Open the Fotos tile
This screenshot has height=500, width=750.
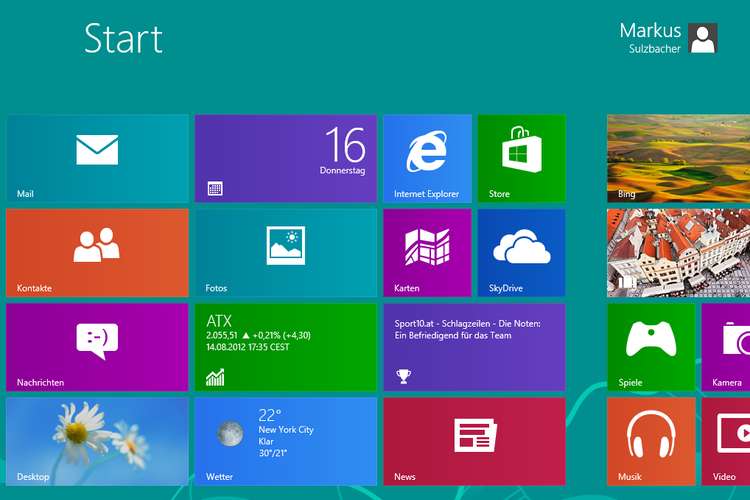pyautogui.click(x=285, y=252)
